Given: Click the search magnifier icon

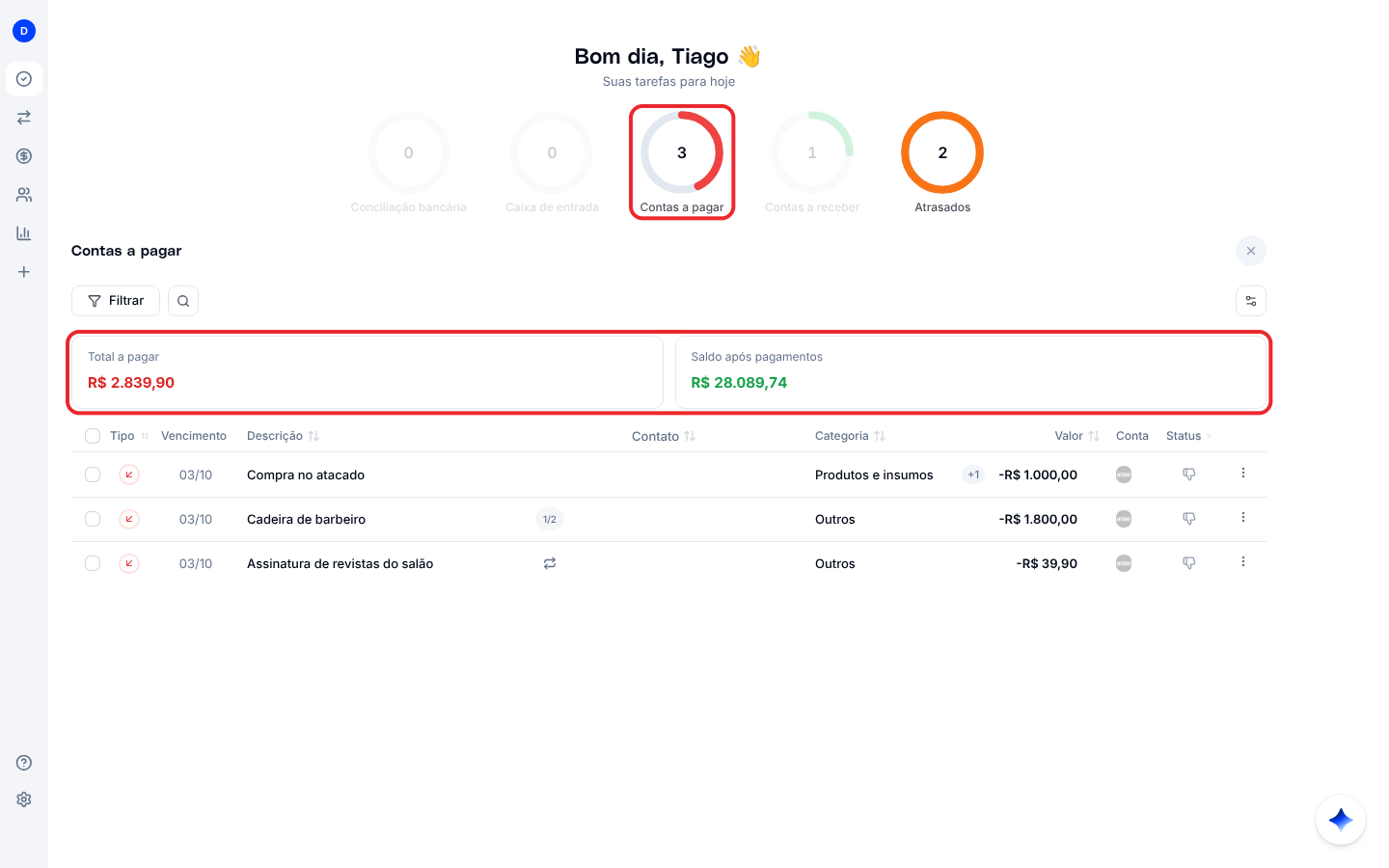Looking at the screenshot, I should point(183,301).
